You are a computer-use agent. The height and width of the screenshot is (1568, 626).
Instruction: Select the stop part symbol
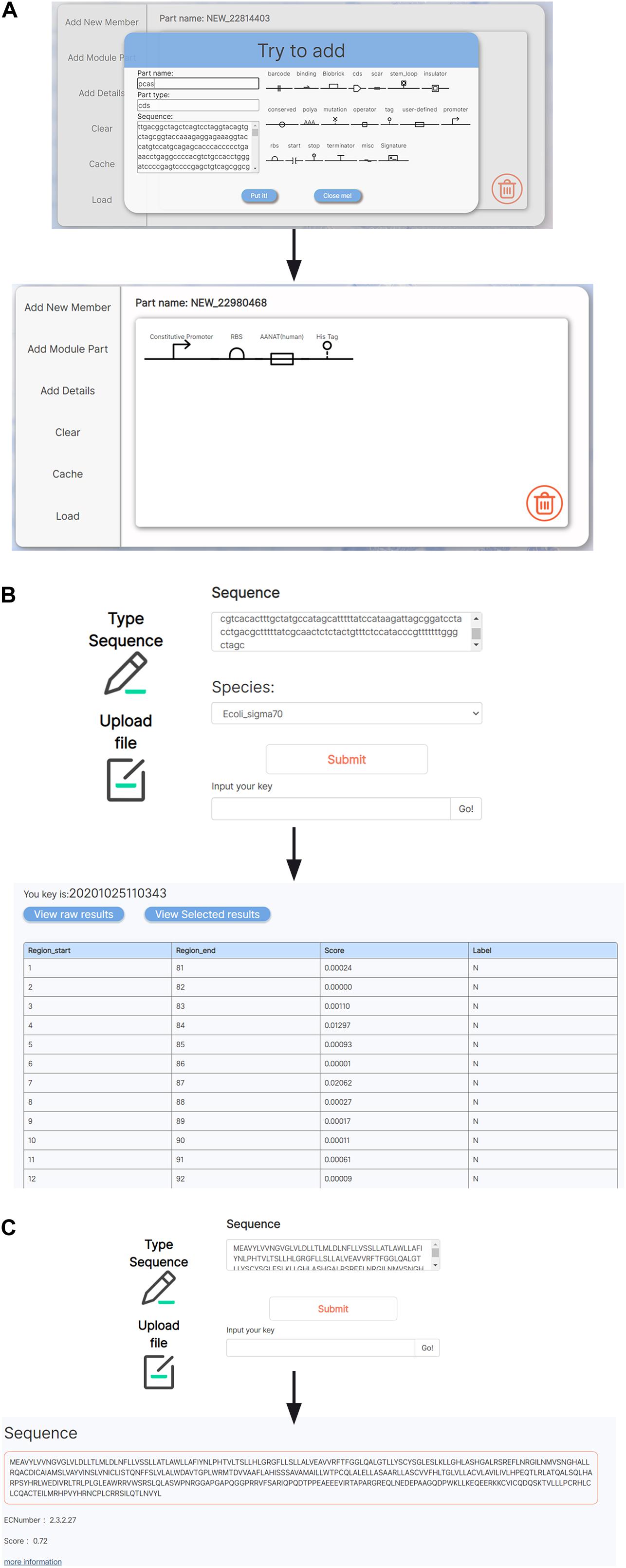coord(313,158)
